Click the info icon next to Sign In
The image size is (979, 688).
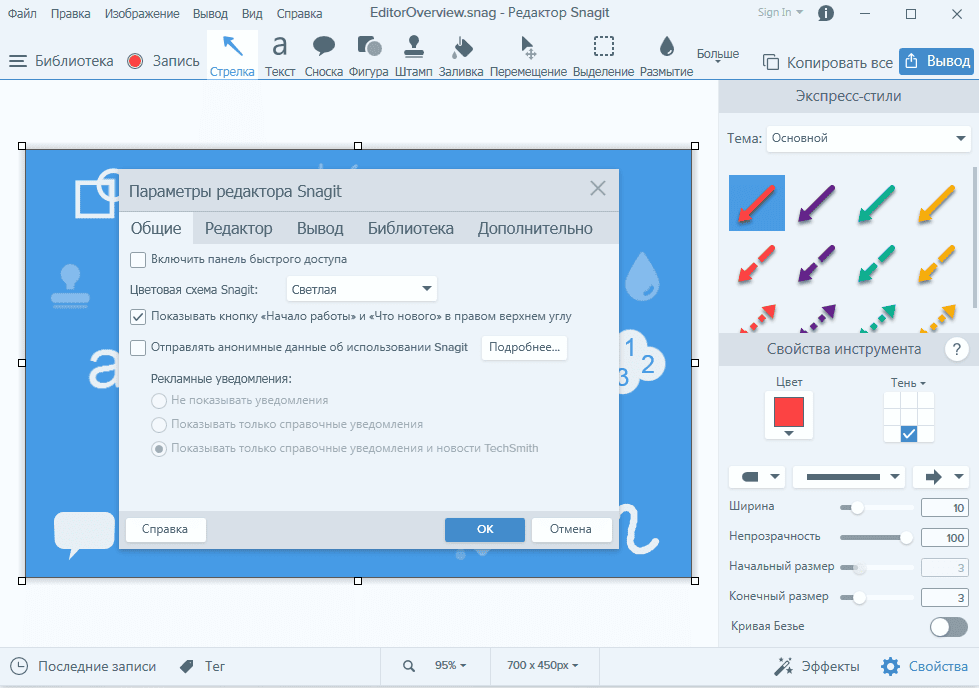pos(825,13)
